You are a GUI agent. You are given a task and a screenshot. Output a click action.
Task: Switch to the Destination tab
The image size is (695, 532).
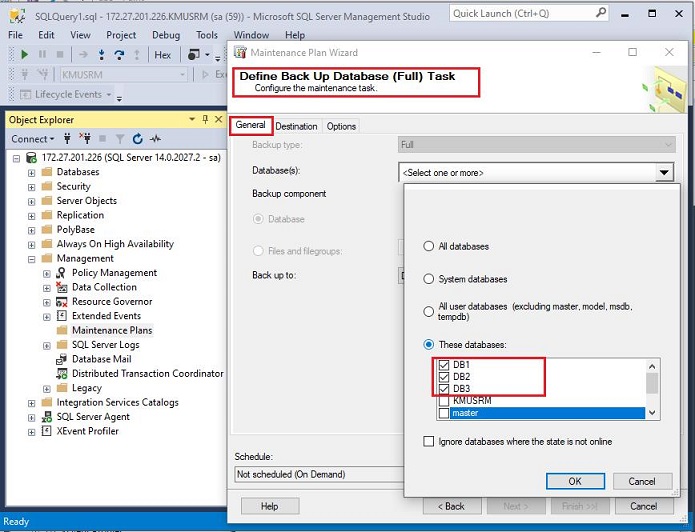(x=296, y=126)
